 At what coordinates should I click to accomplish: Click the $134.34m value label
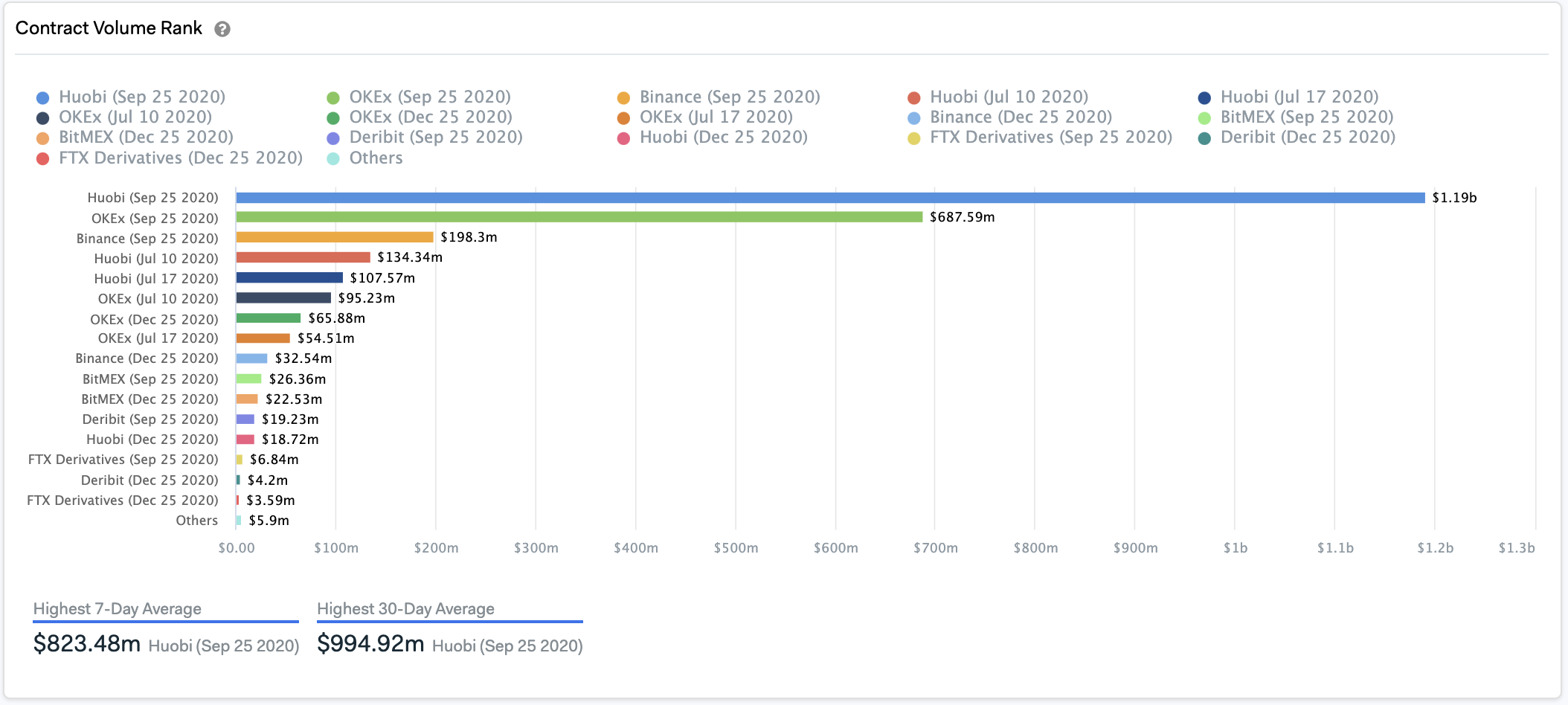coord(409,257)
